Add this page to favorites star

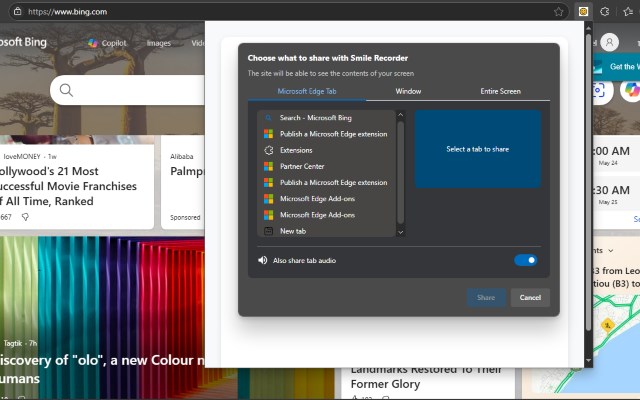(558, 11)
